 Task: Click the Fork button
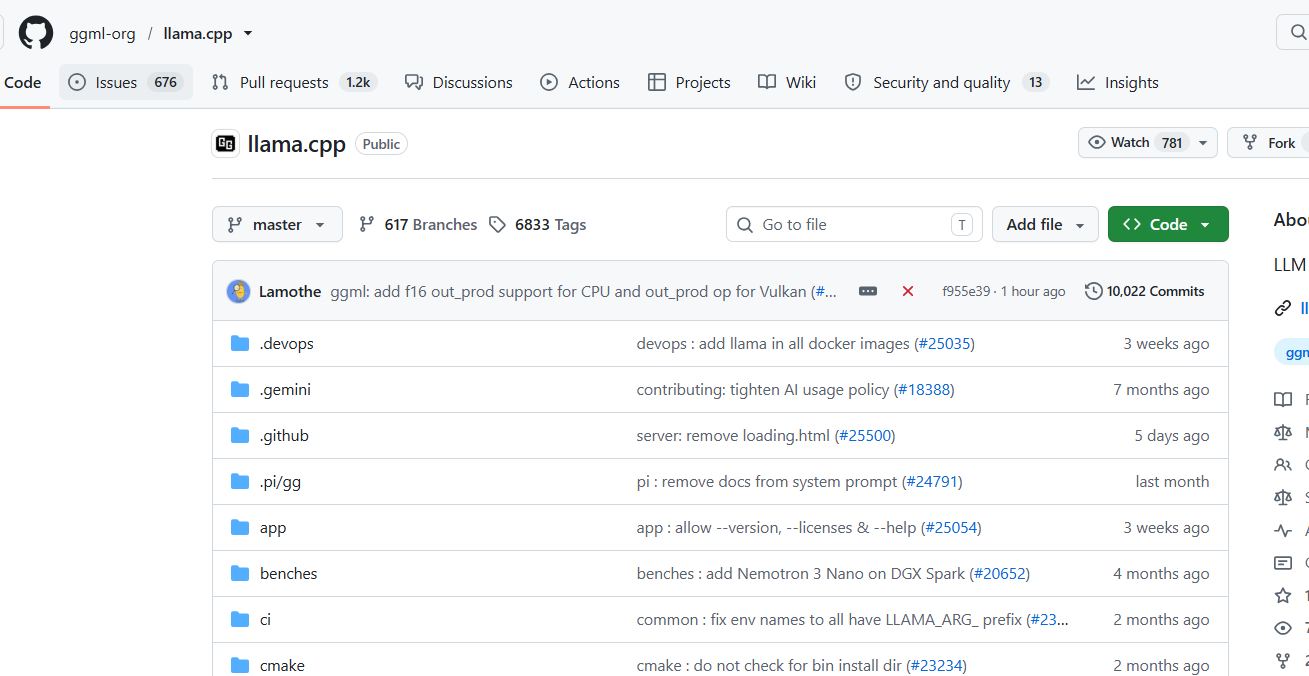(x=1270, y=143)
